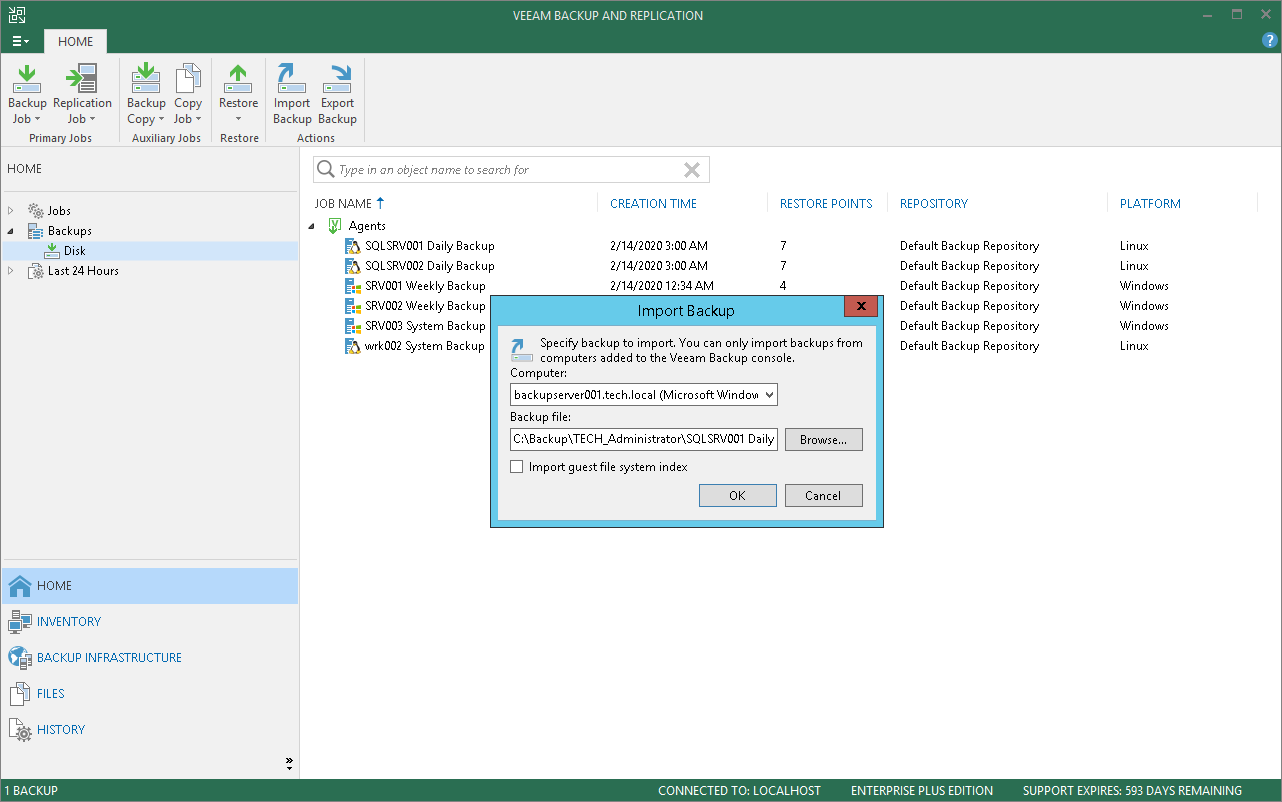Click the Export Backup ribbon icon

[x=337, y=95]
